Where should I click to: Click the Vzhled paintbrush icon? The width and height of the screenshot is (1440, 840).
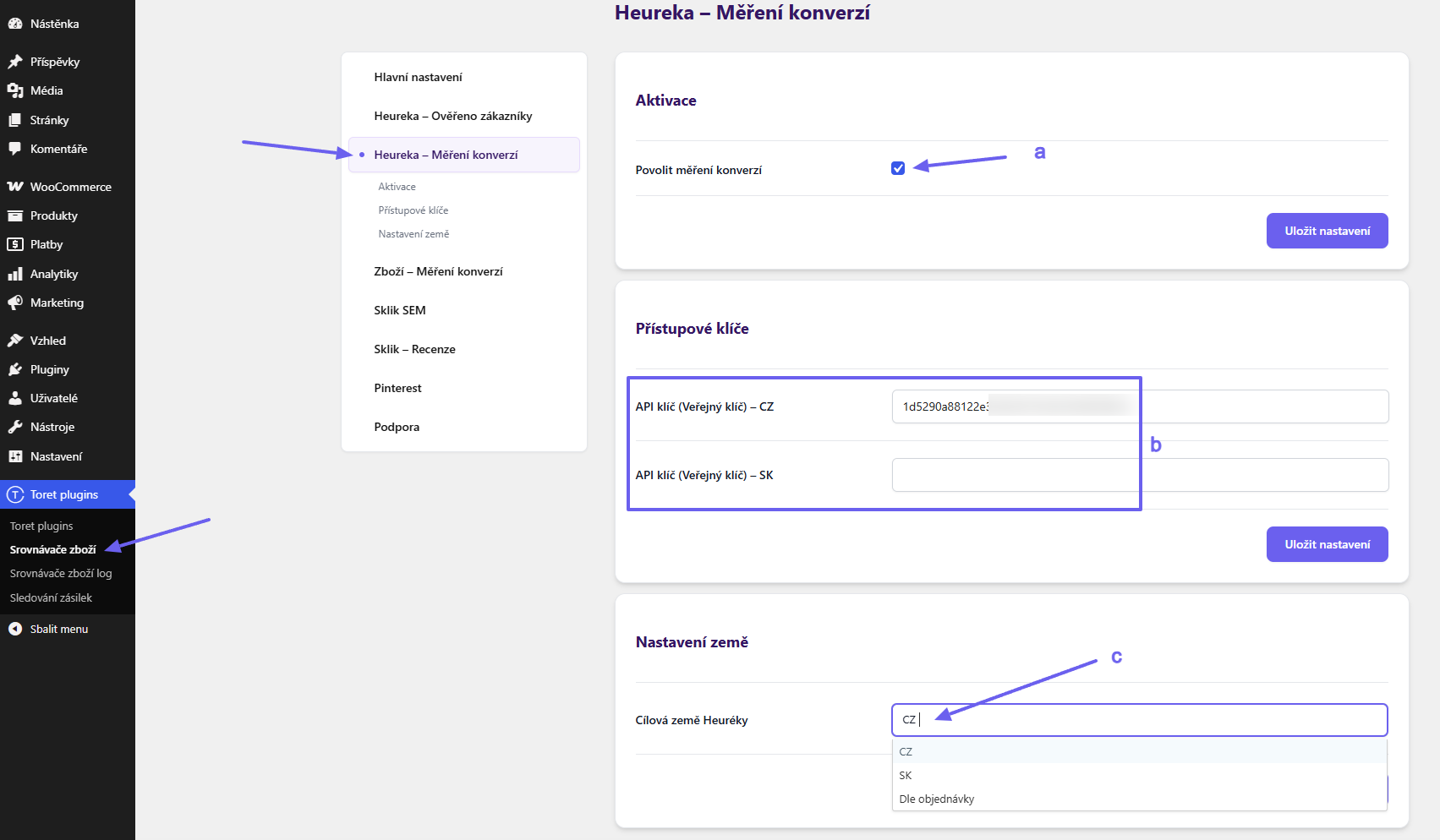click(x=15, y=341)
